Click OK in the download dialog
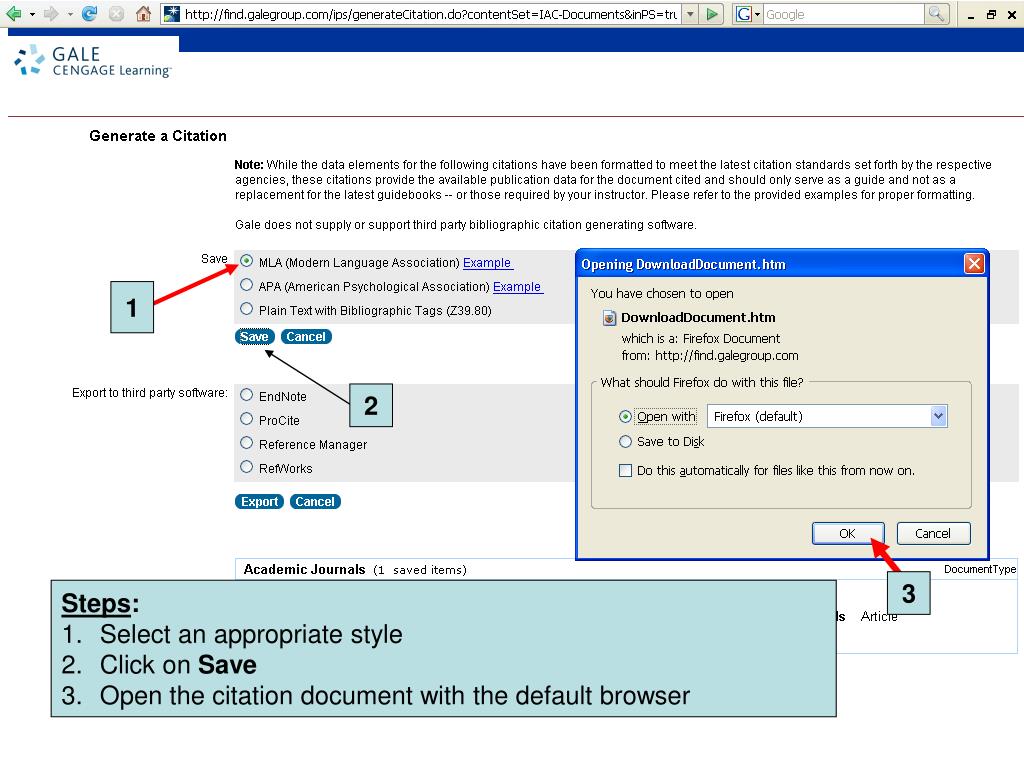The width and height of the screenshot is (1024, 768). 848,534
